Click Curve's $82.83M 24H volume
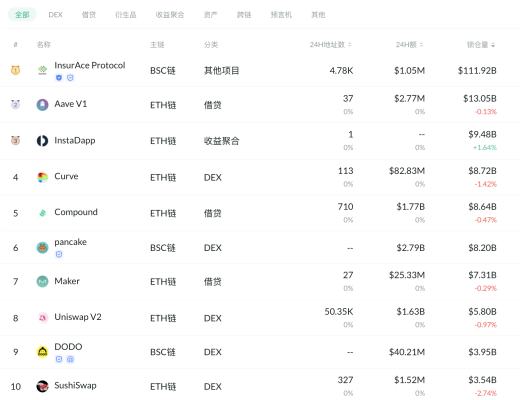The image size is (520, 400). [x=407, y=171]
